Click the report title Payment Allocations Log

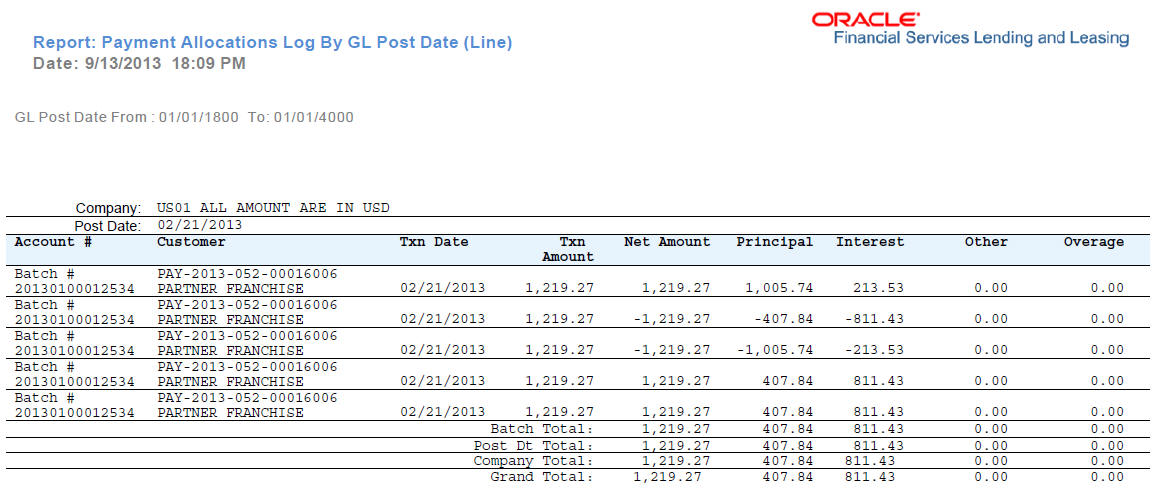273,43
